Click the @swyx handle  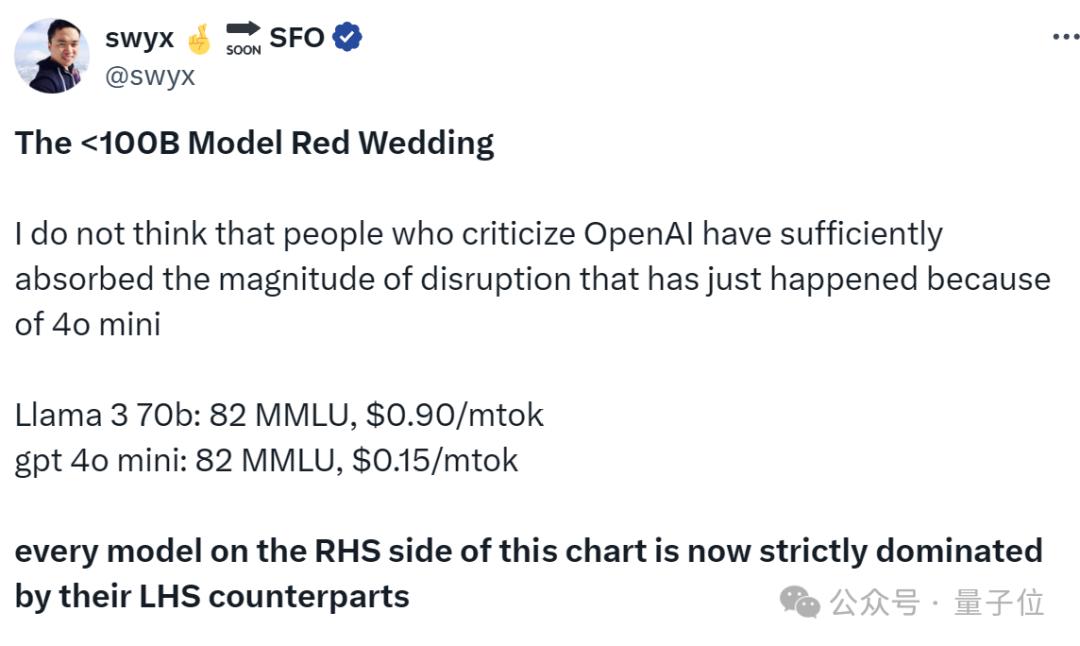pyautogui.click(x=149, y=76)
